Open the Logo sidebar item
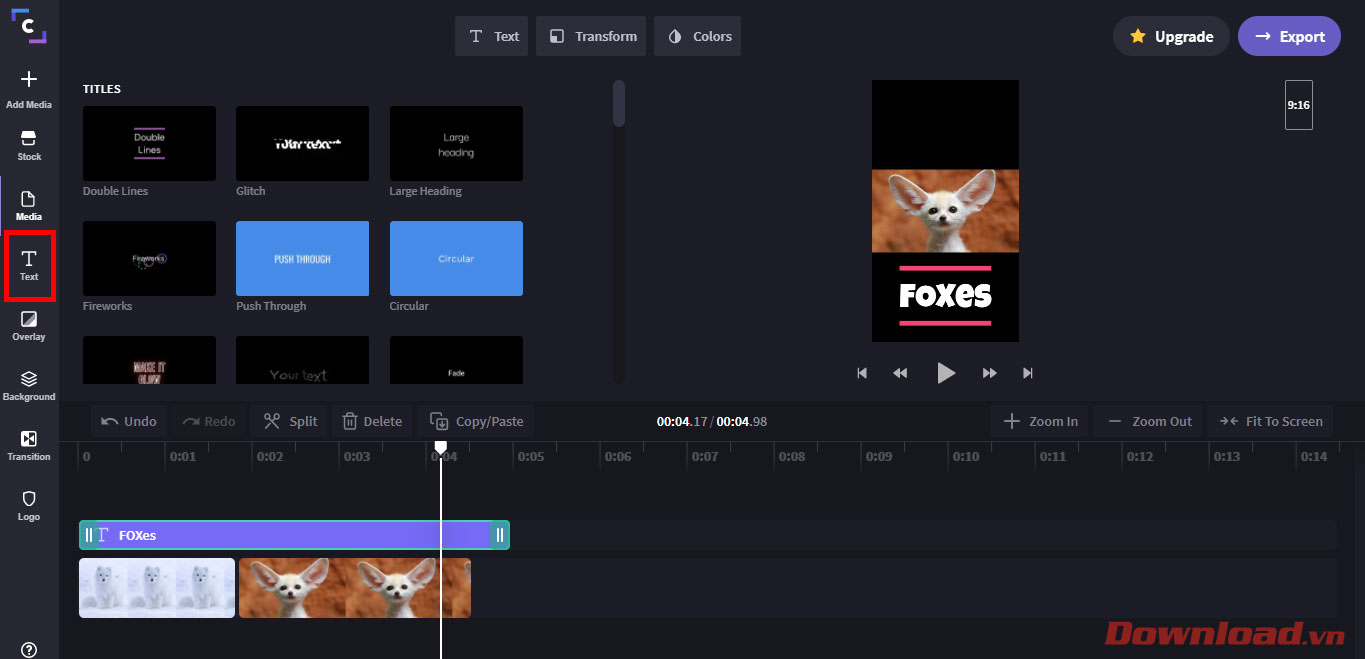1365x659 pixels. point(29,505)
